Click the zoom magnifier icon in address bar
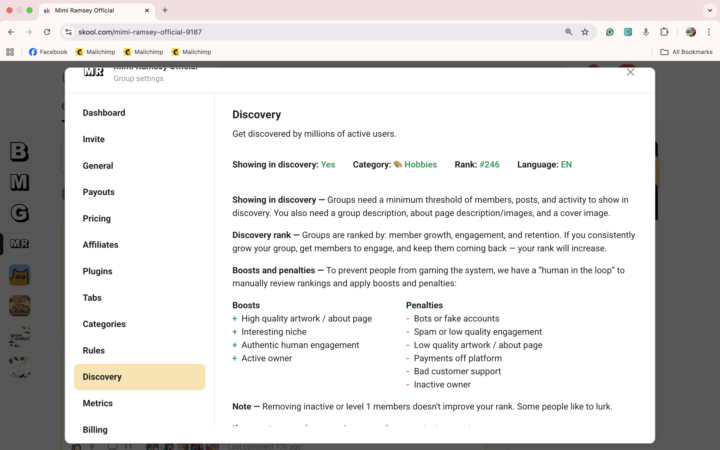 (568, 32)
